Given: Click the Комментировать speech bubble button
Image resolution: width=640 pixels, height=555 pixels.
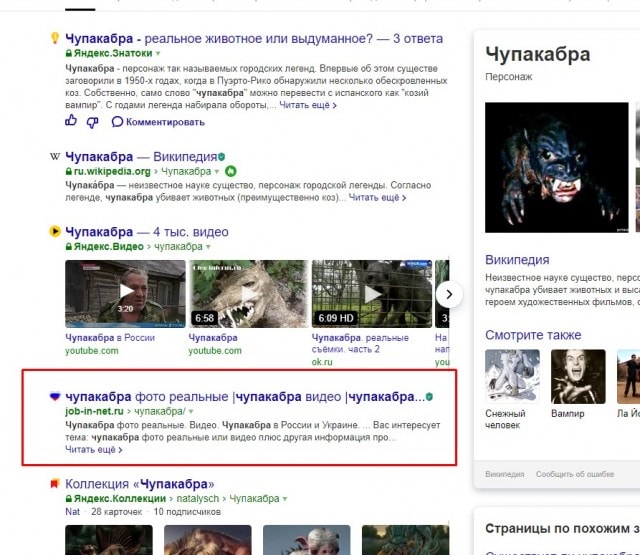Looking at the screenshot, I should point(158,122).
